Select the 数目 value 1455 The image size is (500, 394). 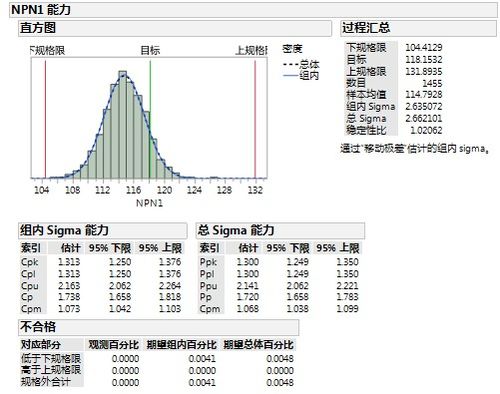432,83
